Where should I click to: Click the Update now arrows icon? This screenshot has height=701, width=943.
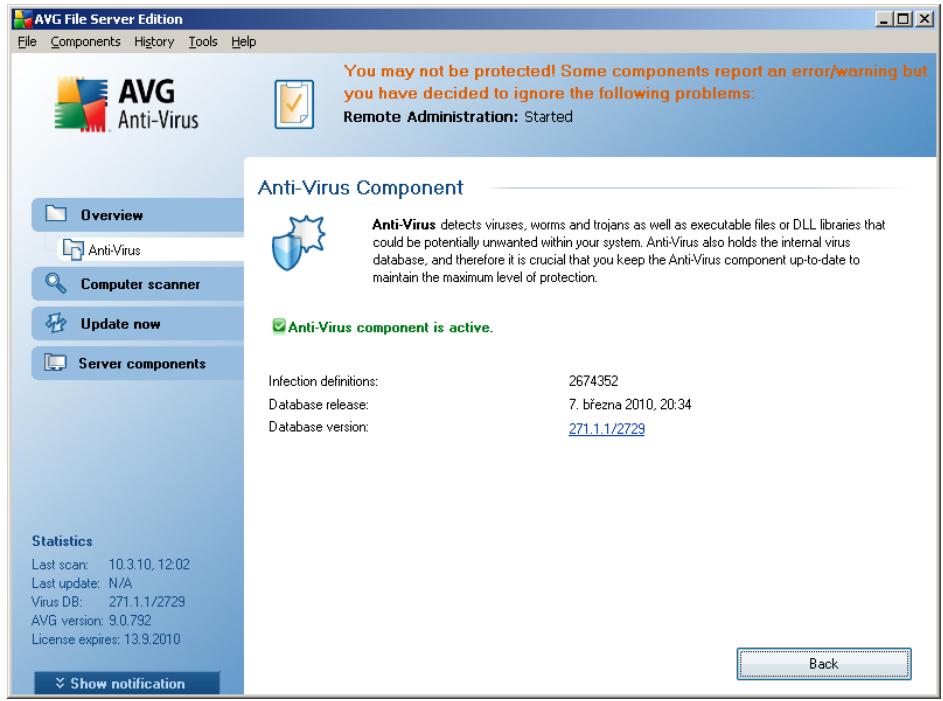click(x=56, y=323)
